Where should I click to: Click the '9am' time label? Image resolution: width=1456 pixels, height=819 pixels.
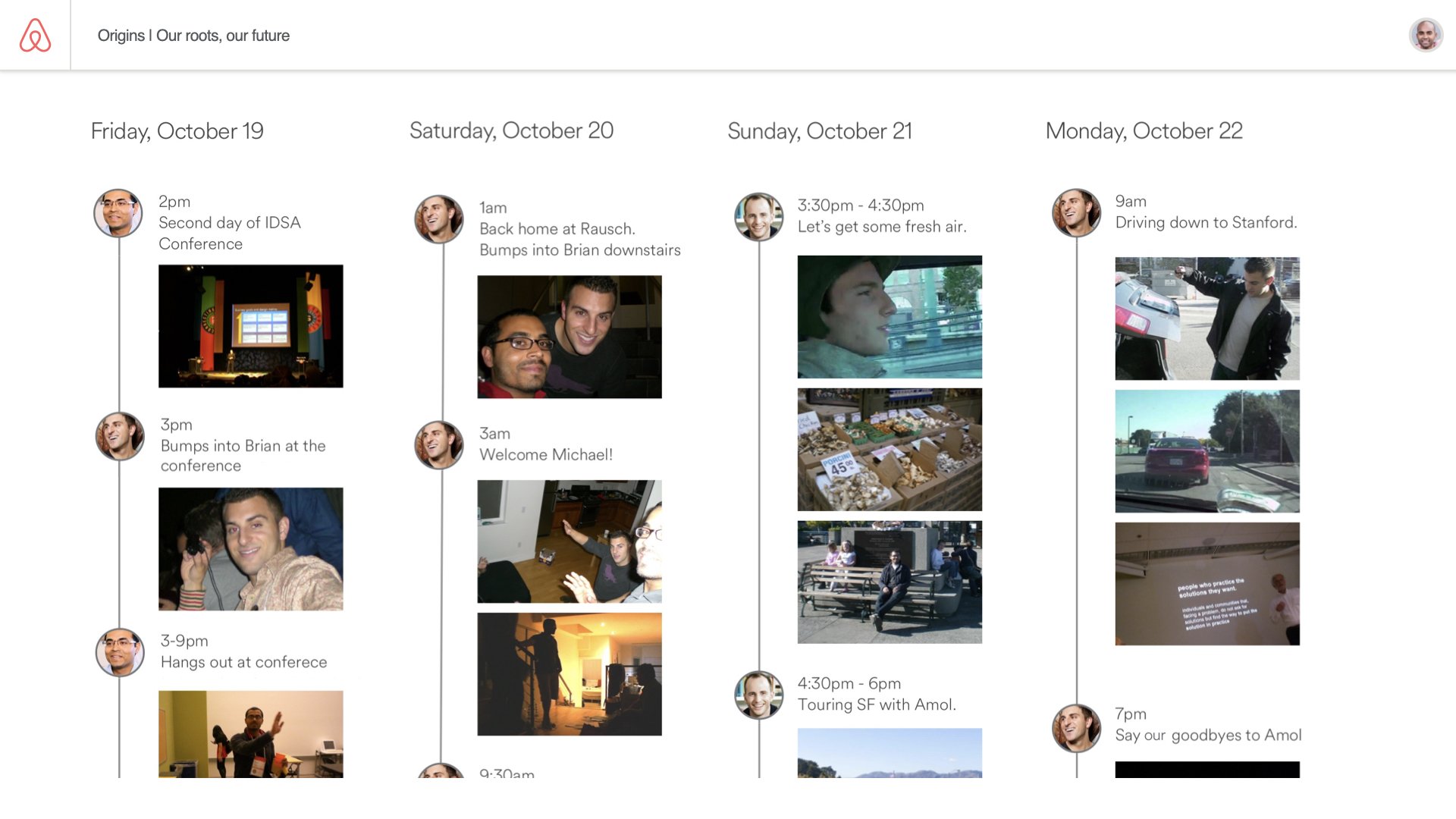coord(1131,202)
